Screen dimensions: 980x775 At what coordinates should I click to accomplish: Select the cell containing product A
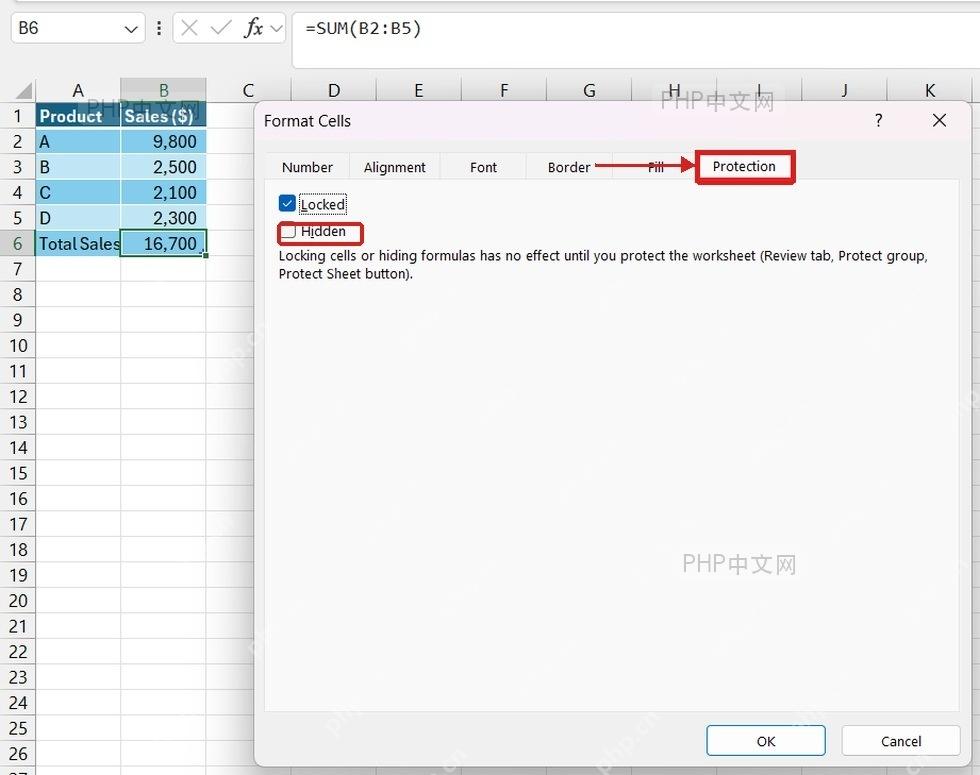coord(78,141)
